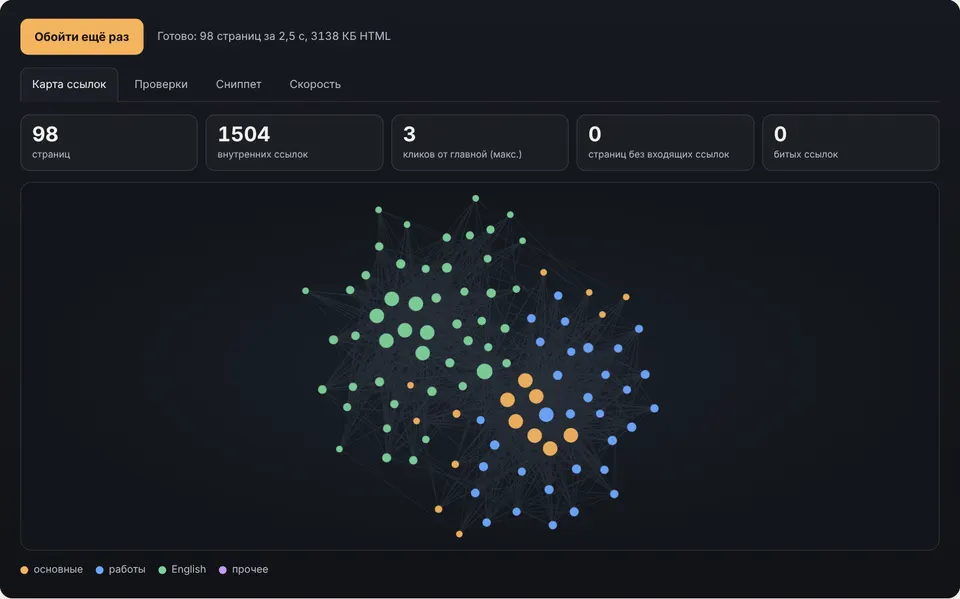Select the "страниц без входящих ссылок" stat
960x599 pixels.
click(666, 143)
